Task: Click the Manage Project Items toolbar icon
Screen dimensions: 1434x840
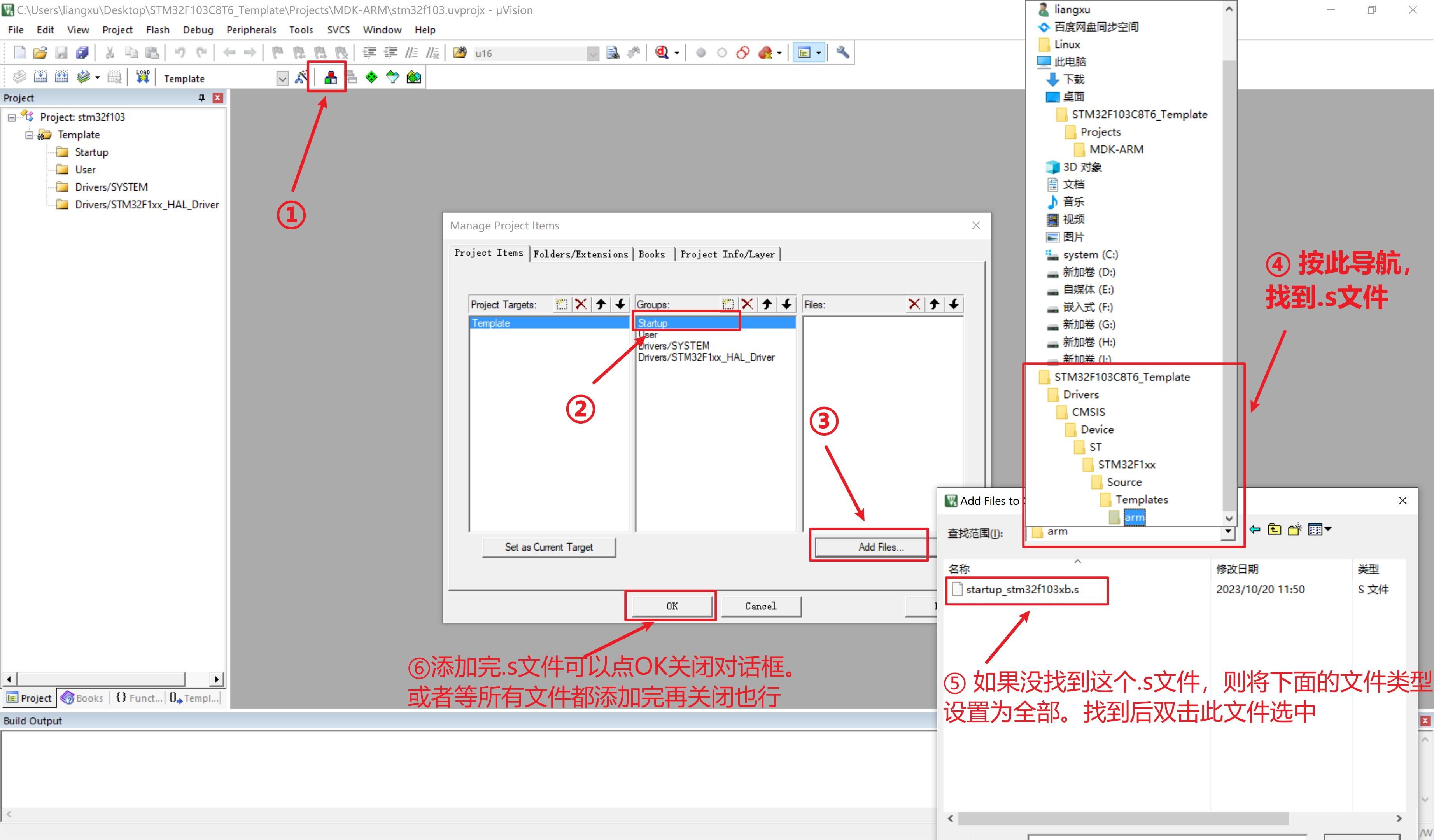Action: (330, 77)
